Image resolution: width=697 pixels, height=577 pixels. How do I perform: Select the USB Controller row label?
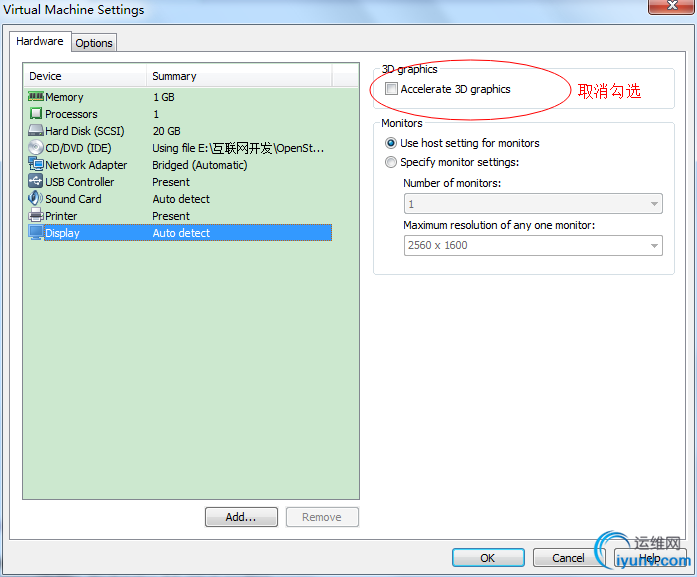80,182
